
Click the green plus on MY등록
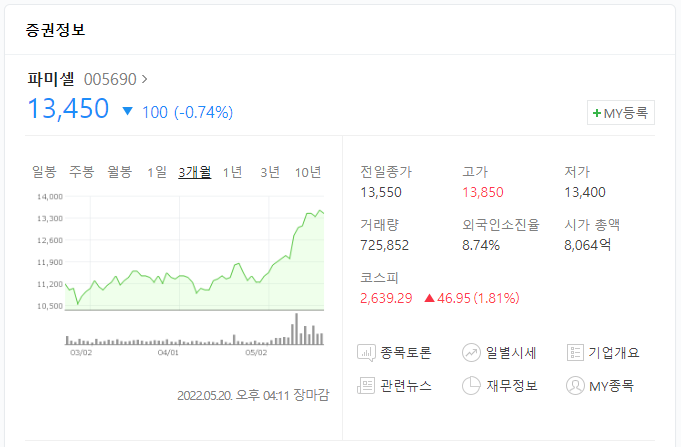pos(597,114)
